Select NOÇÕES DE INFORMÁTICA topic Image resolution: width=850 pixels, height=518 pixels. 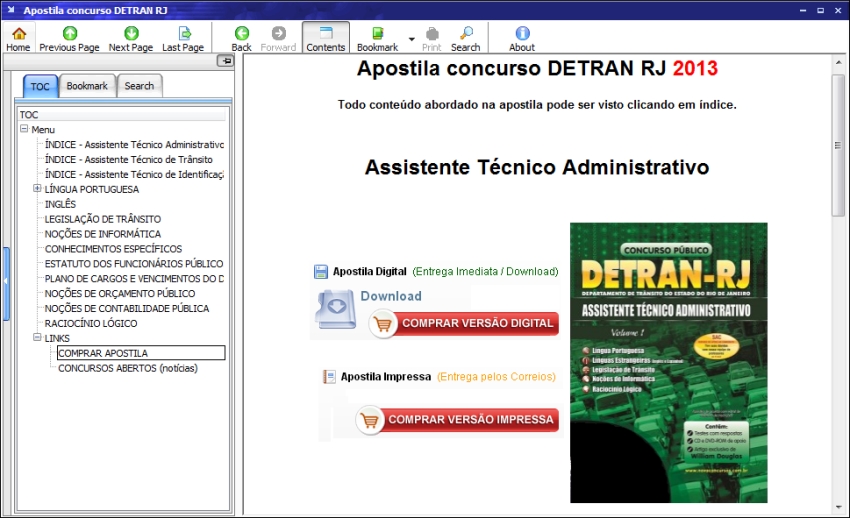click(102, 234)
